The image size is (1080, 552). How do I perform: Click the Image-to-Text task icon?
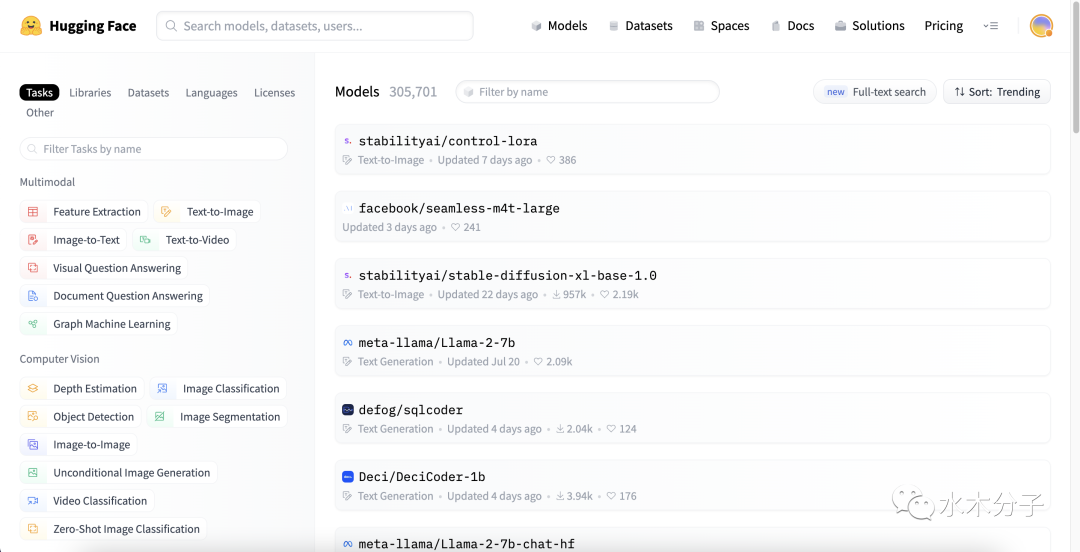click(33, 240)
